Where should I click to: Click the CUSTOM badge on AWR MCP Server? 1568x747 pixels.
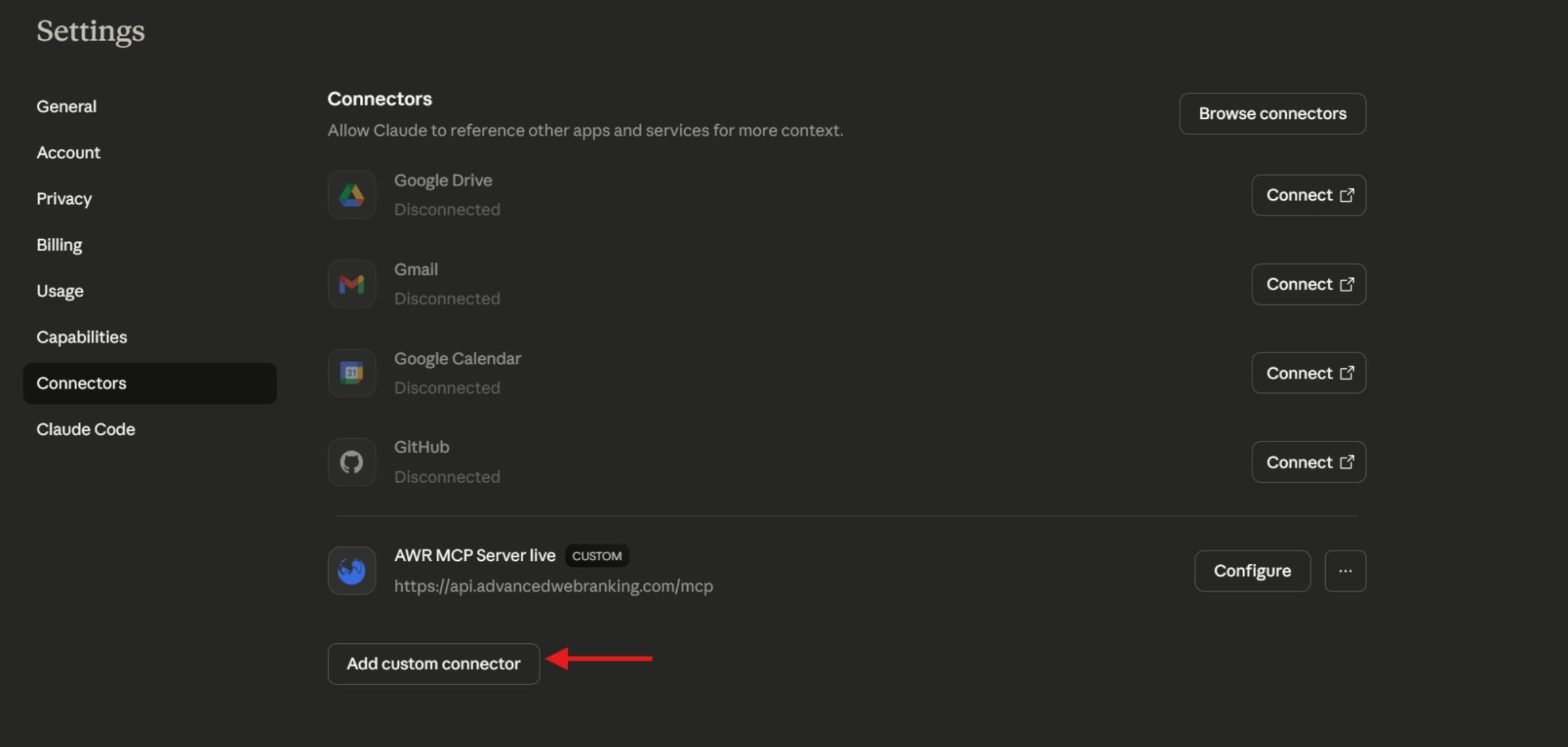click(x=596, y=556)
